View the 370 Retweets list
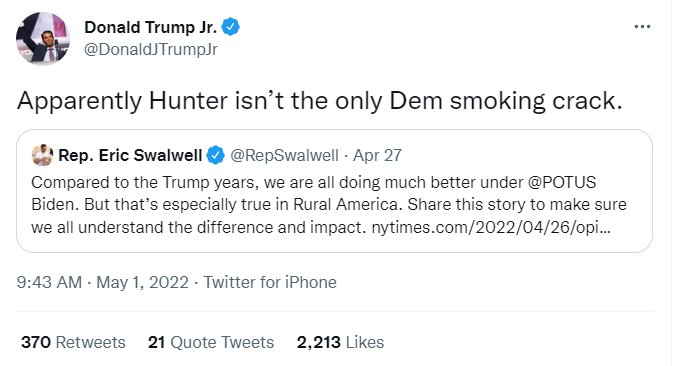Screen dimensions: 674x366 pyautogui.click(x=73, y=342)
